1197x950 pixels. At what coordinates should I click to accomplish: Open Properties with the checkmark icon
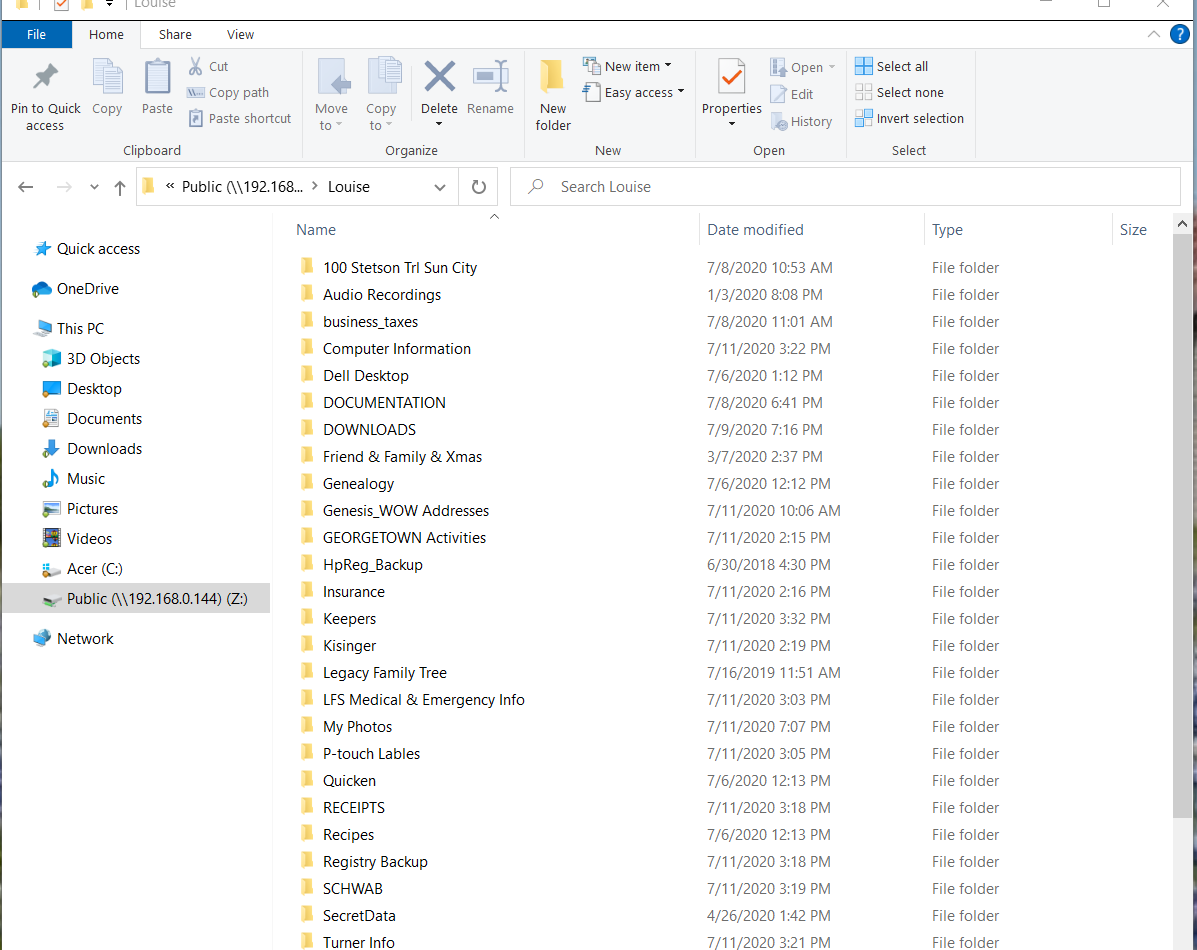(x=731, y=77)
